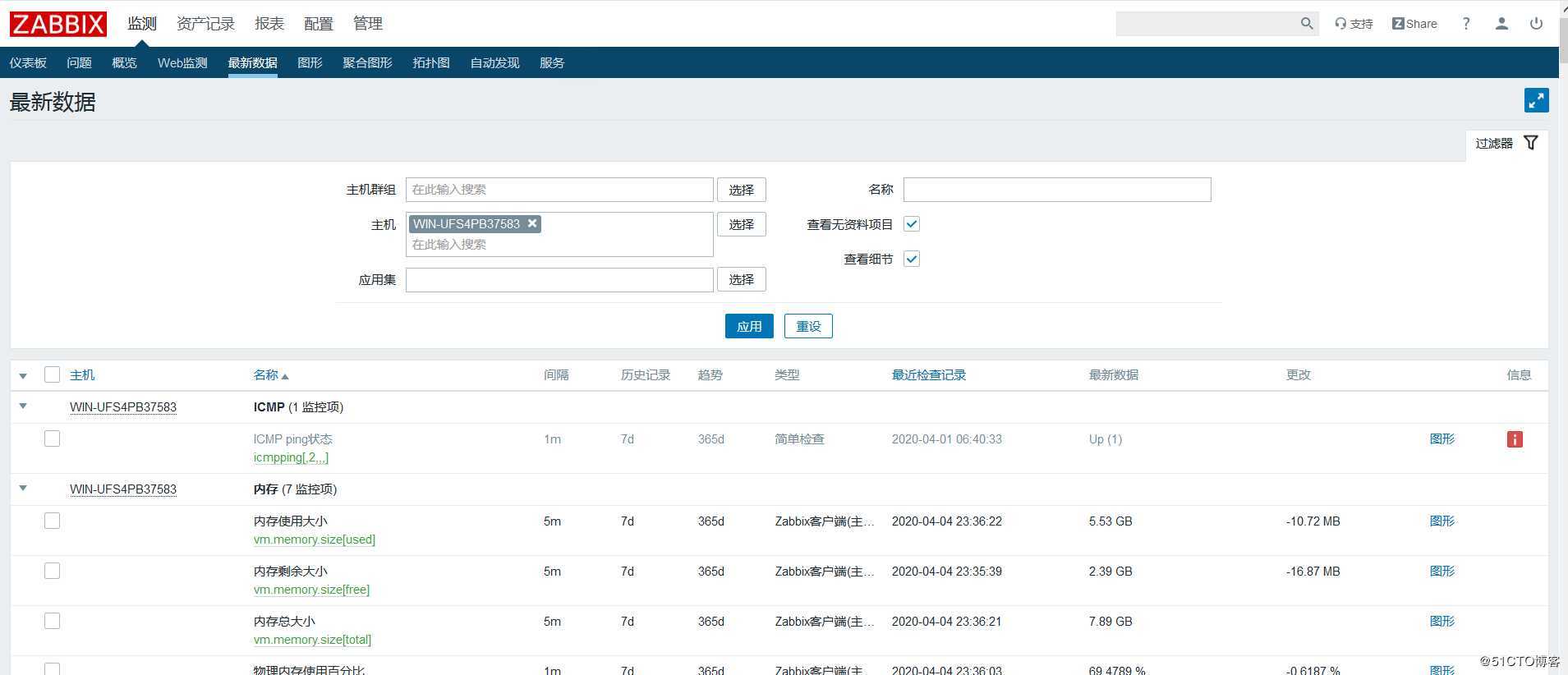Go to 图形 submenu
Viewport: 1568px width, 675px height.
pyautogui.click(x=310, y=62)
